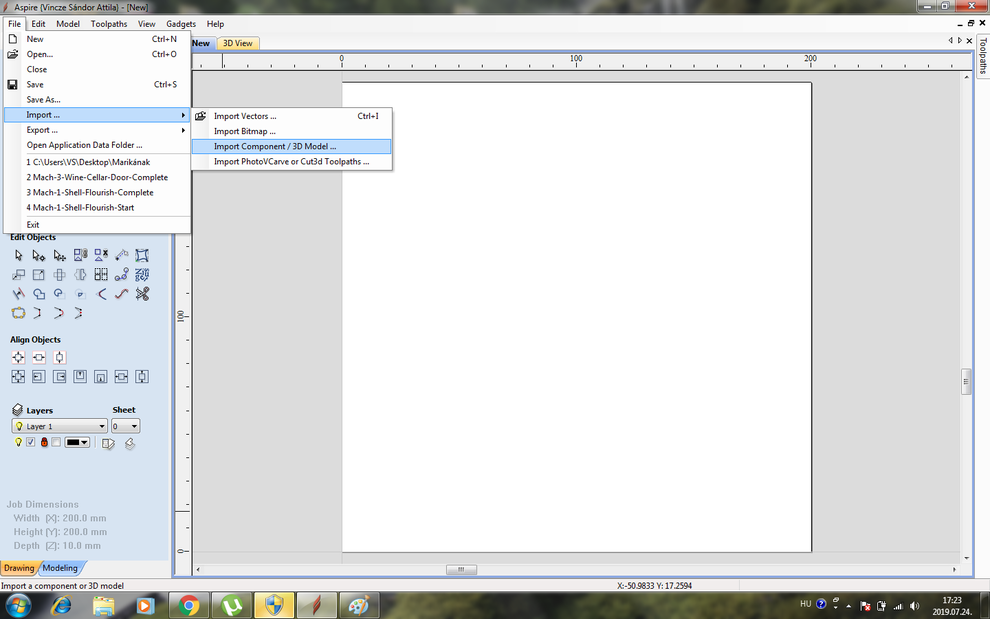The image size is (990, 619).
Task: Click the insert new layer icon
Action: coord(109,443)
